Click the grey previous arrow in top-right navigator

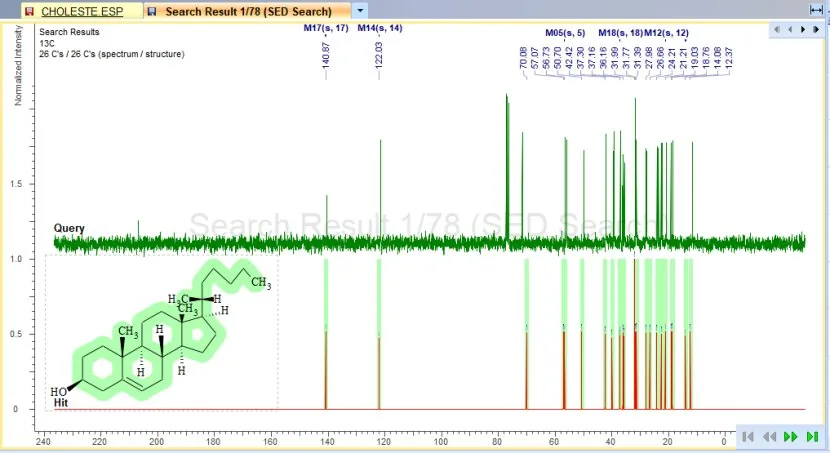(x=790, y=30)
